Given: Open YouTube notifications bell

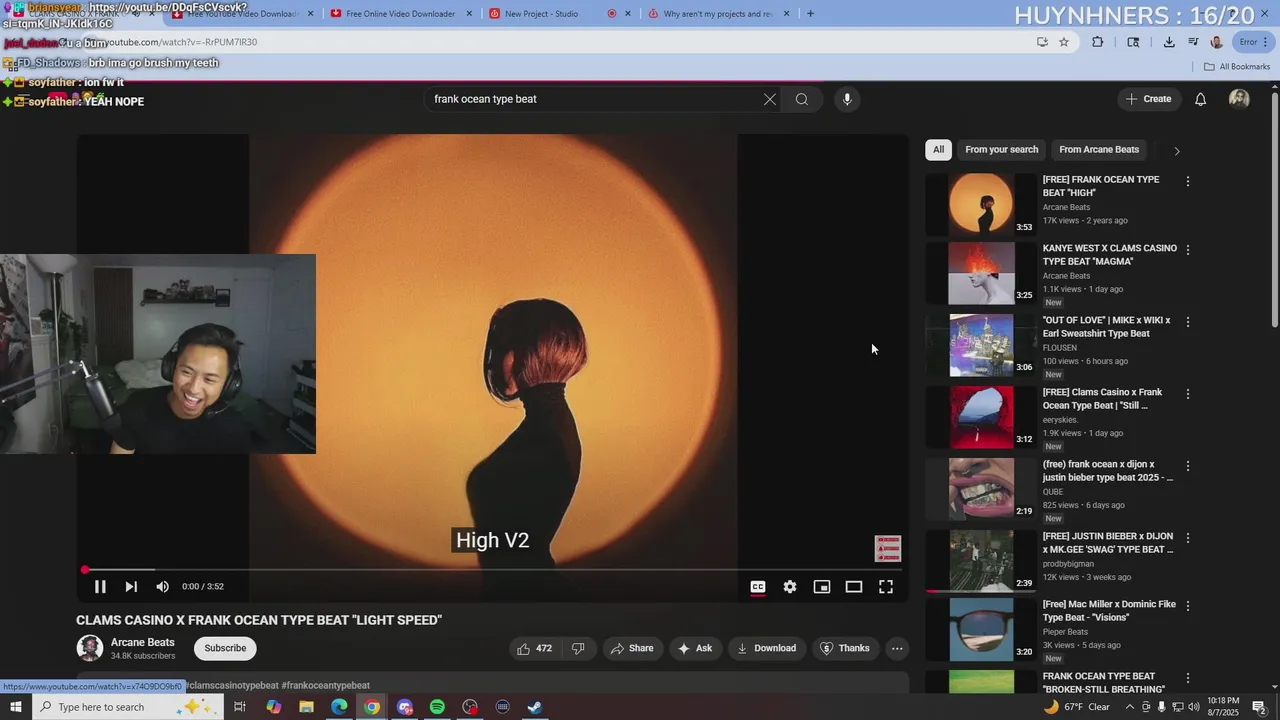Looking at the screenshot, I should tap(1201, 99).
